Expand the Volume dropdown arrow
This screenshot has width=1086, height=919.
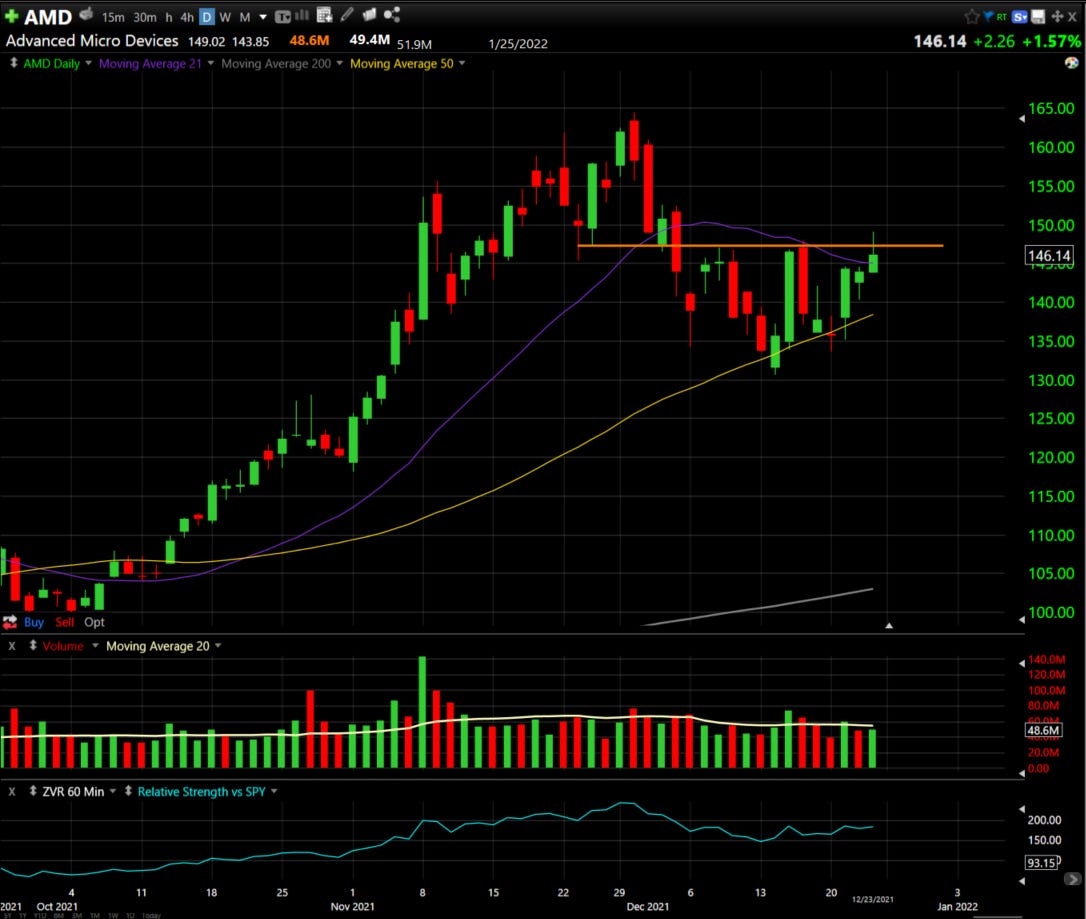(95, 645)
